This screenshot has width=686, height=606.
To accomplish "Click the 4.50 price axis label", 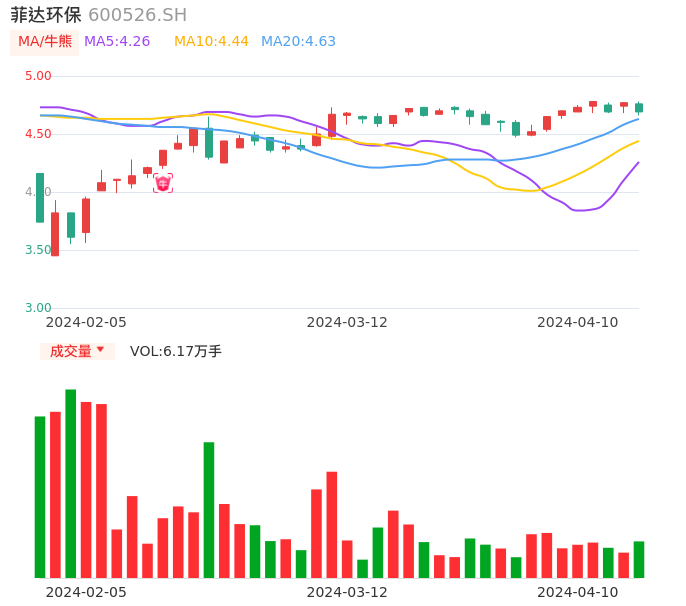I will tap(38, 134).
